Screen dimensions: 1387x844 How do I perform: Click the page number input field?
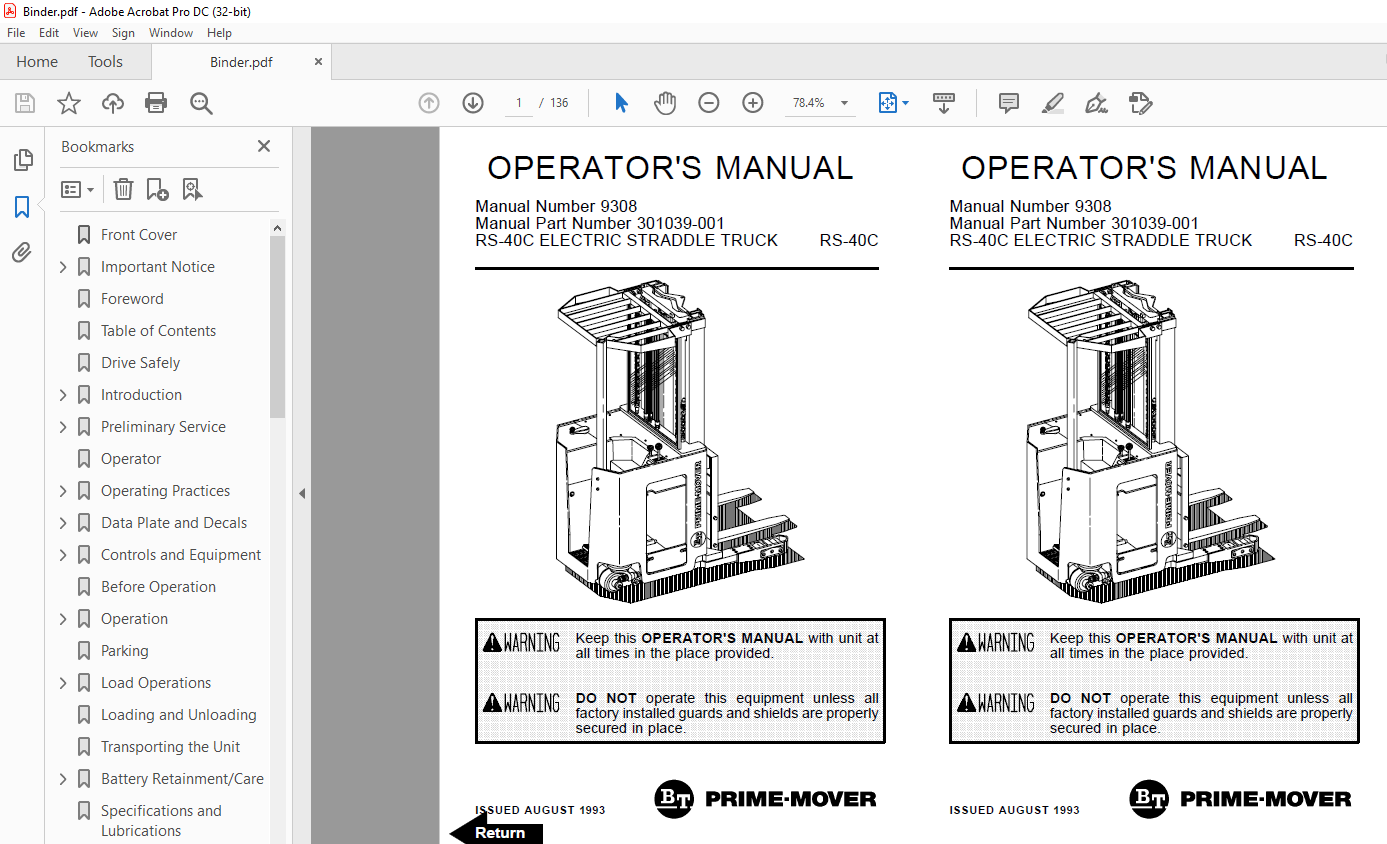pyautogui.click(x=519, y=103)
